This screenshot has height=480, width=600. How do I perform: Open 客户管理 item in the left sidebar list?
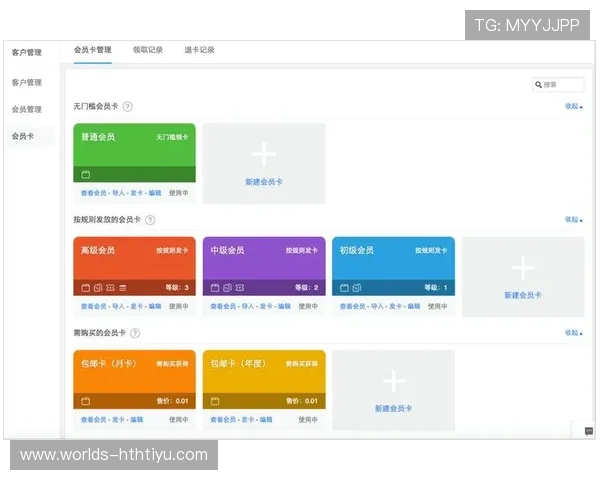[26, 82]
